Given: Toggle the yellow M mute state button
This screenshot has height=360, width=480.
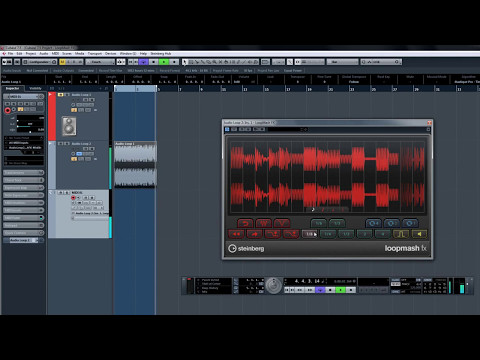Looking at the screenshot, I should (62, 62).
